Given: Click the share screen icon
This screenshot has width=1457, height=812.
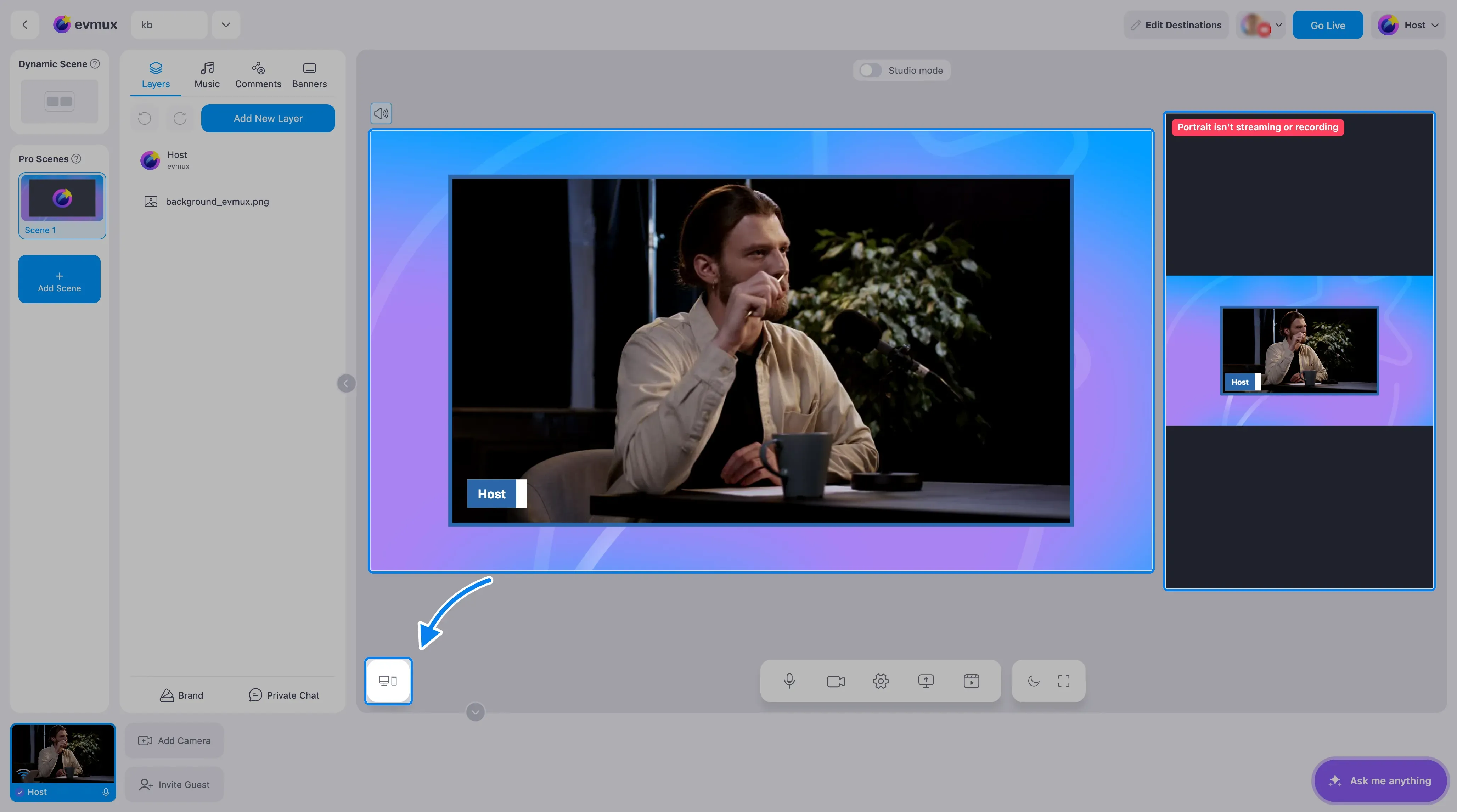Looking at the screenshot, I should 926,681.
